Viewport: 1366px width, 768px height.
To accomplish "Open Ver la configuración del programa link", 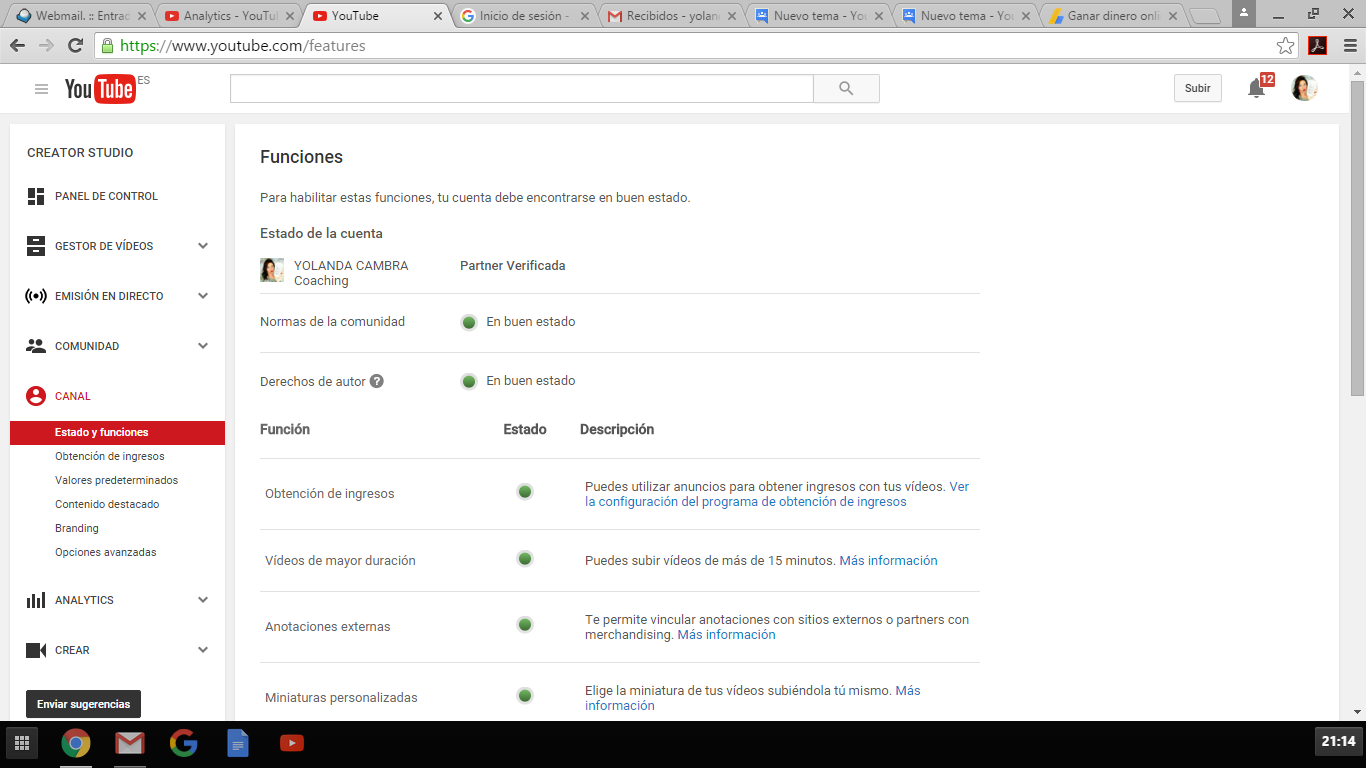I will pos(777,494).
